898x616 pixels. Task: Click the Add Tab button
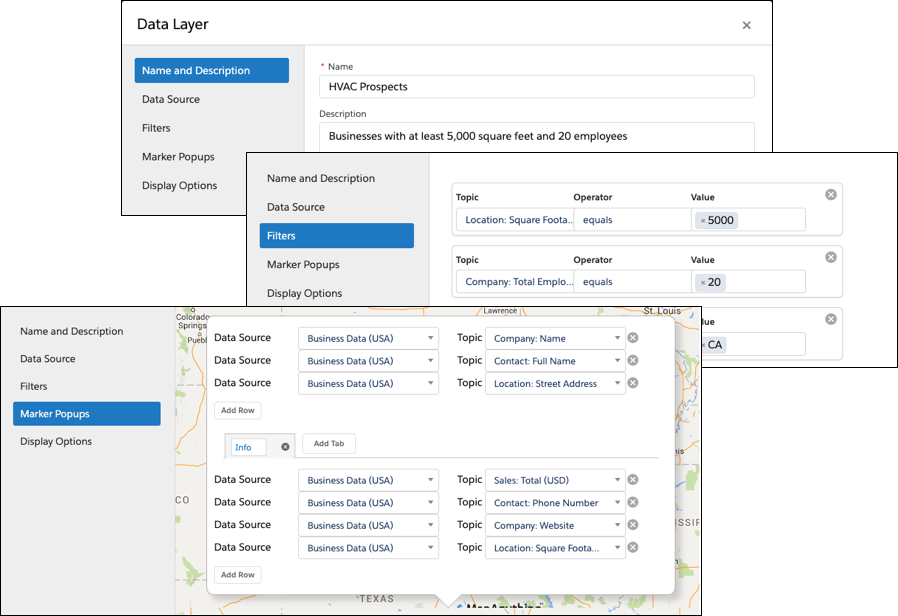(x=328, y=443)
